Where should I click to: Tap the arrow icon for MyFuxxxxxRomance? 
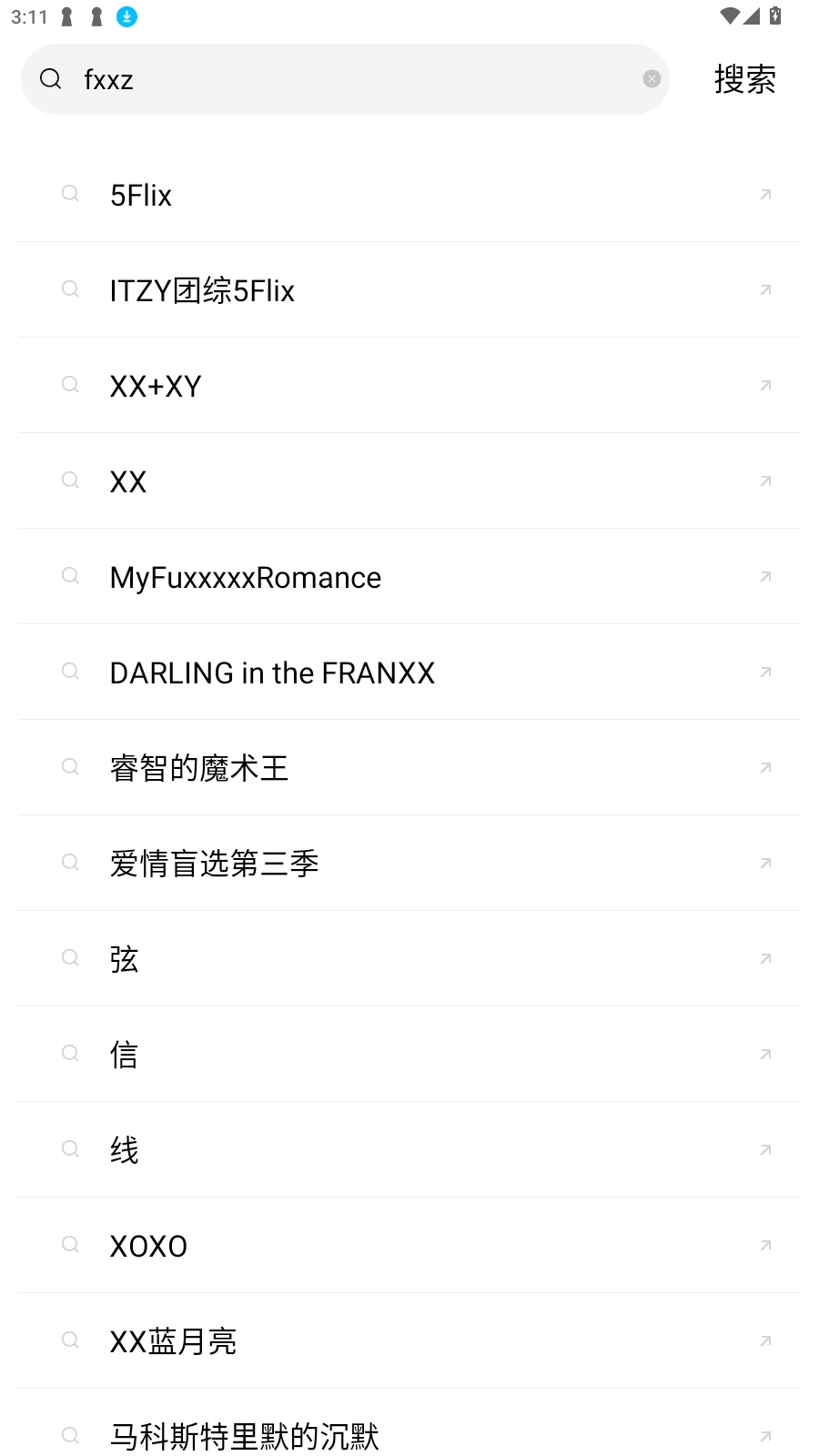pyautogui.click(x=765, y=577)
